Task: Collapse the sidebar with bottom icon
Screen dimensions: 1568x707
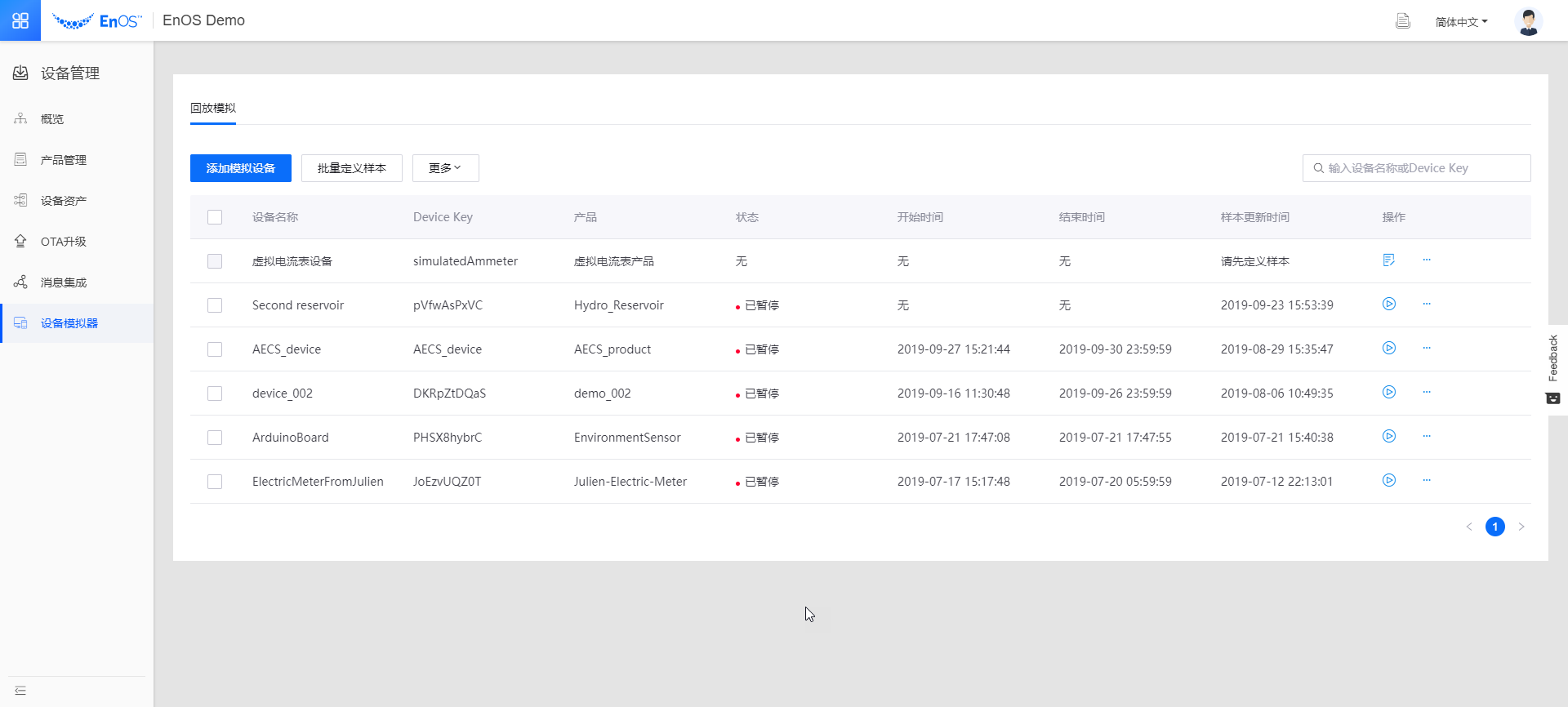Action: click(x=20, y=691)
